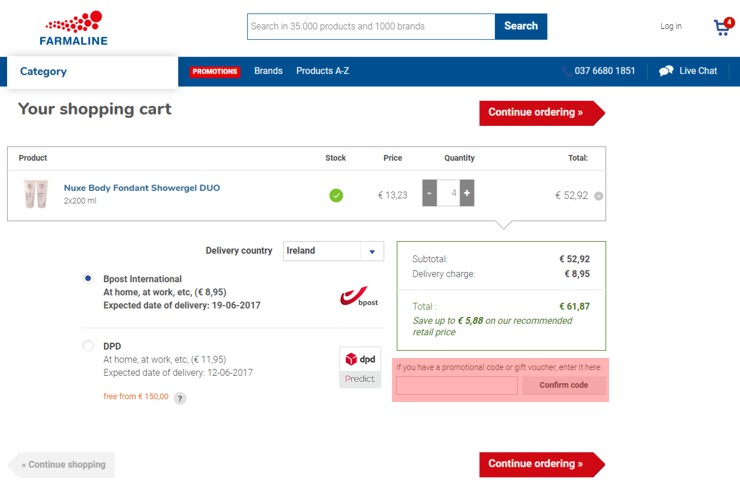This screenshot has width=740, height=485.
Task: Open Products A-Z page
Action: (323, 71)
